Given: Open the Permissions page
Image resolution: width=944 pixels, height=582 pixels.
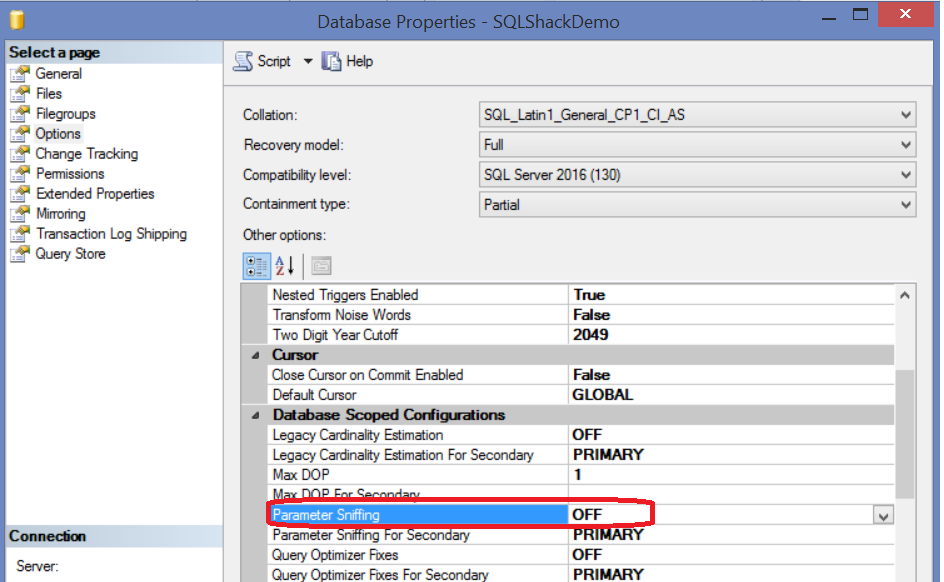Looking at the screenshot, I should pyautogui.click(x=70, y=173).
